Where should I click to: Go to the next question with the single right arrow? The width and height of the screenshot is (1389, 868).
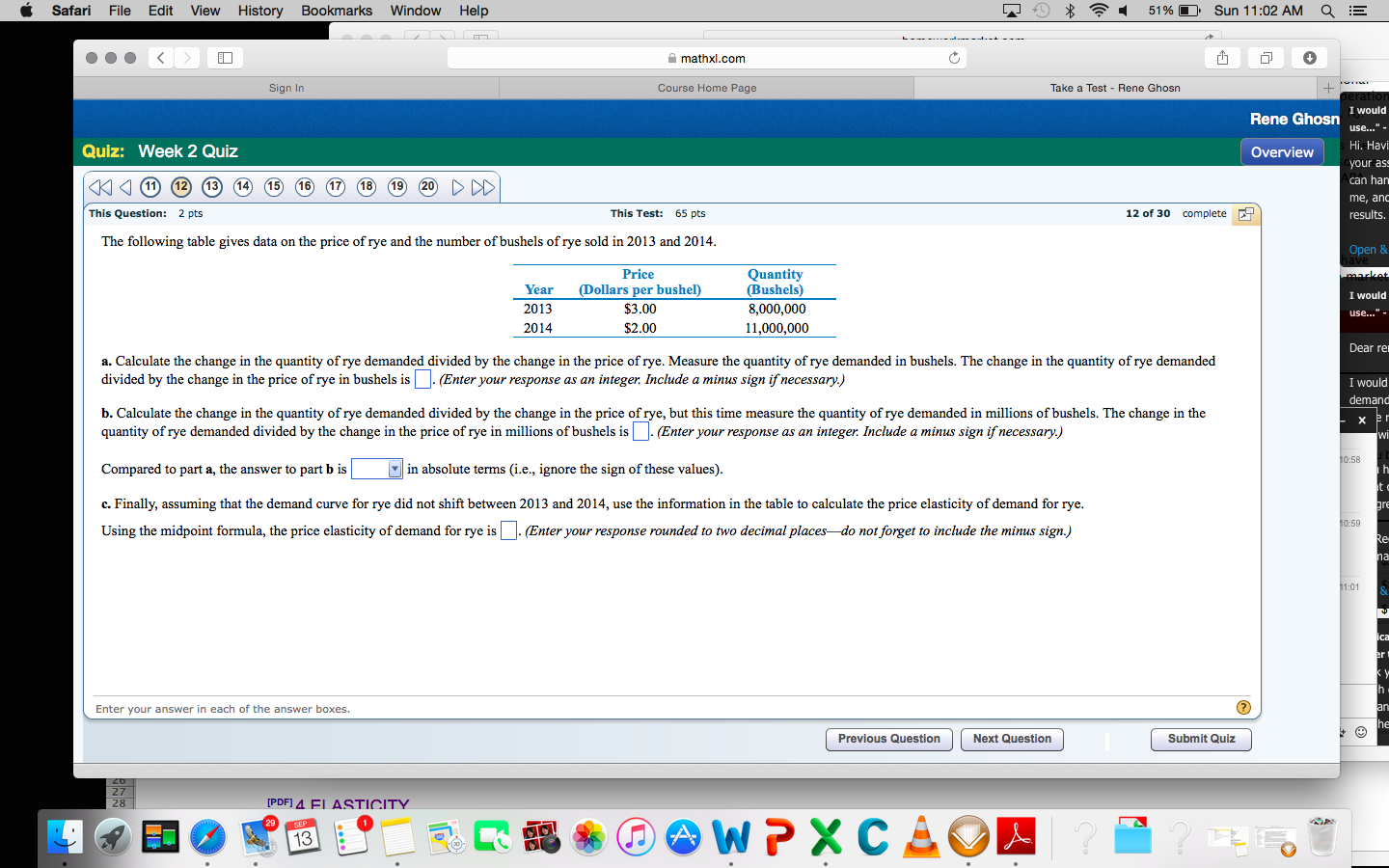(458, 187)
